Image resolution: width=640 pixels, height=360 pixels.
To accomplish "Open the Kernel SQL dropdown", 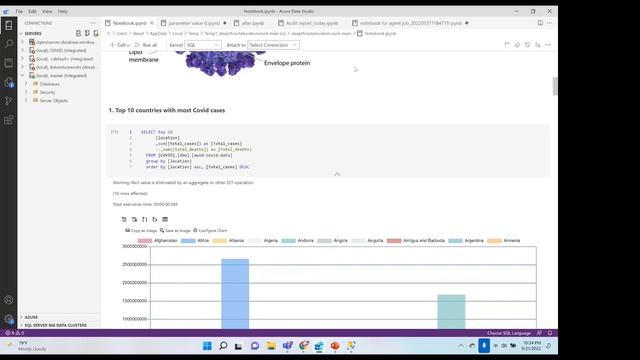I will [202, 45].
